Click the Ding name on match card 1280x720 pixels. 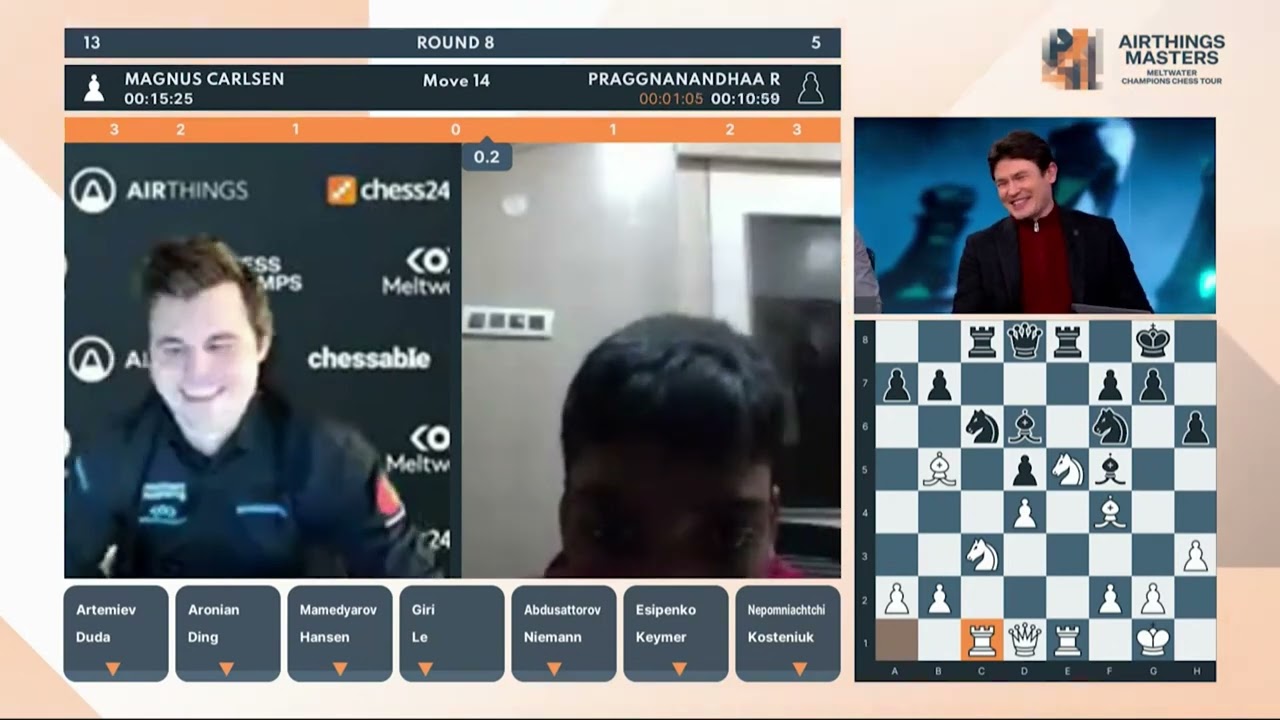tap(203, 637)
